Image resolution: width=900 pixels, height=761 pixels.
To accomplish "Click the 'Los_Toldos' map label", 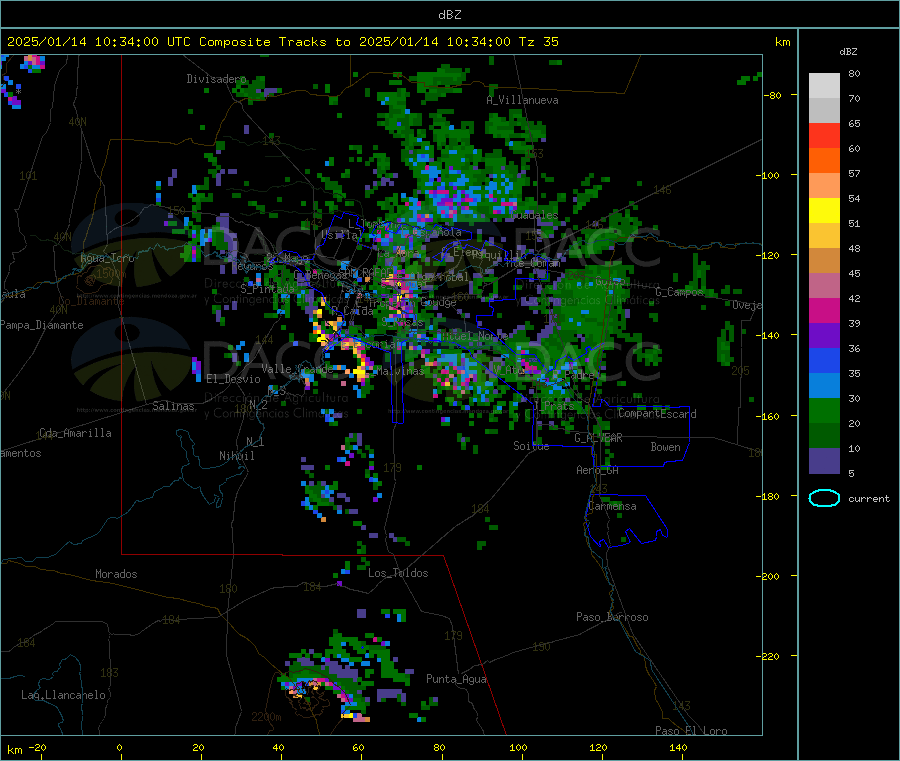I will click(x=398, y=573).
